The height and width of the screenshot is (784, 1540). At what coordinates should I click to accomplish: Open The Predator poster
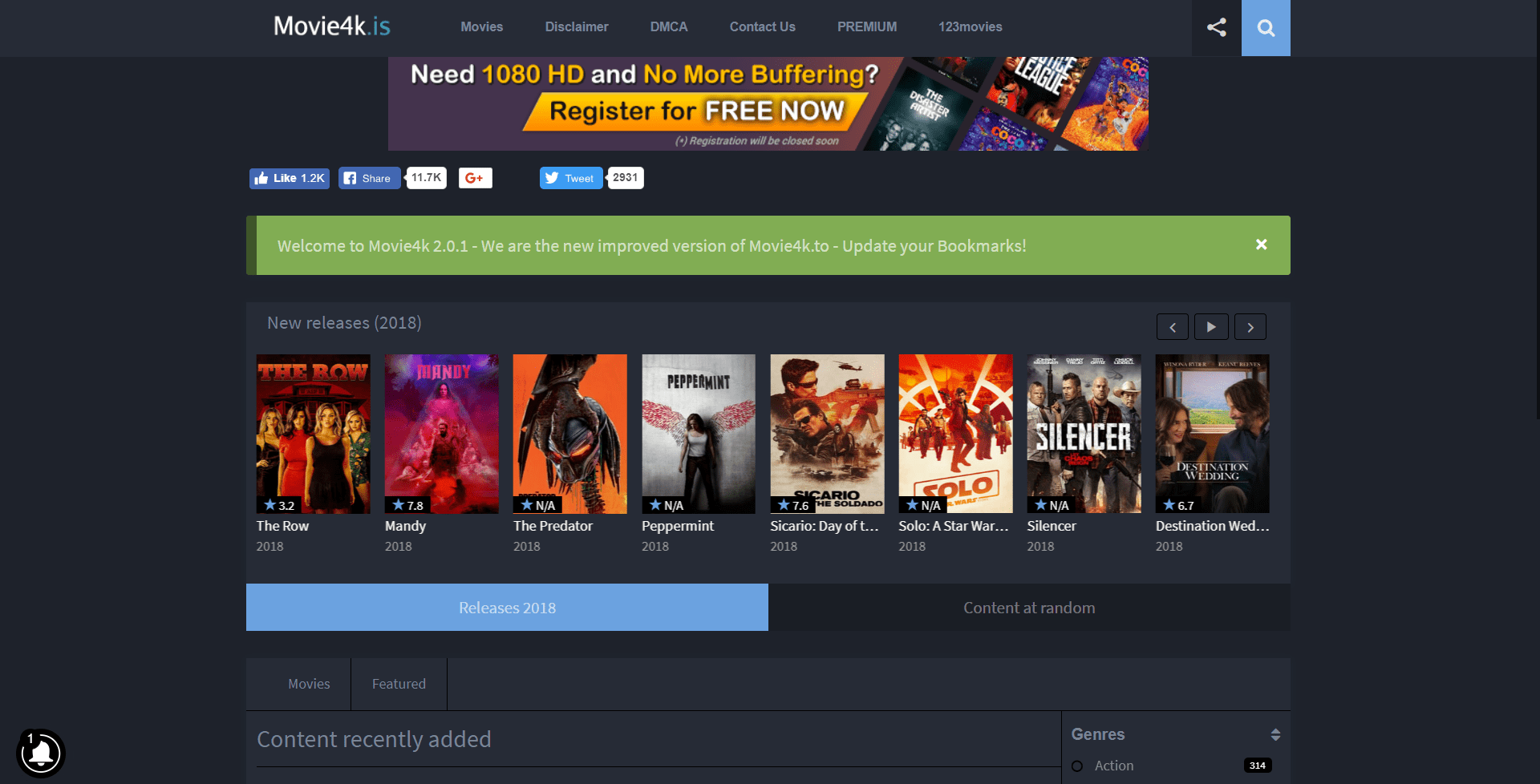[569, 434]
